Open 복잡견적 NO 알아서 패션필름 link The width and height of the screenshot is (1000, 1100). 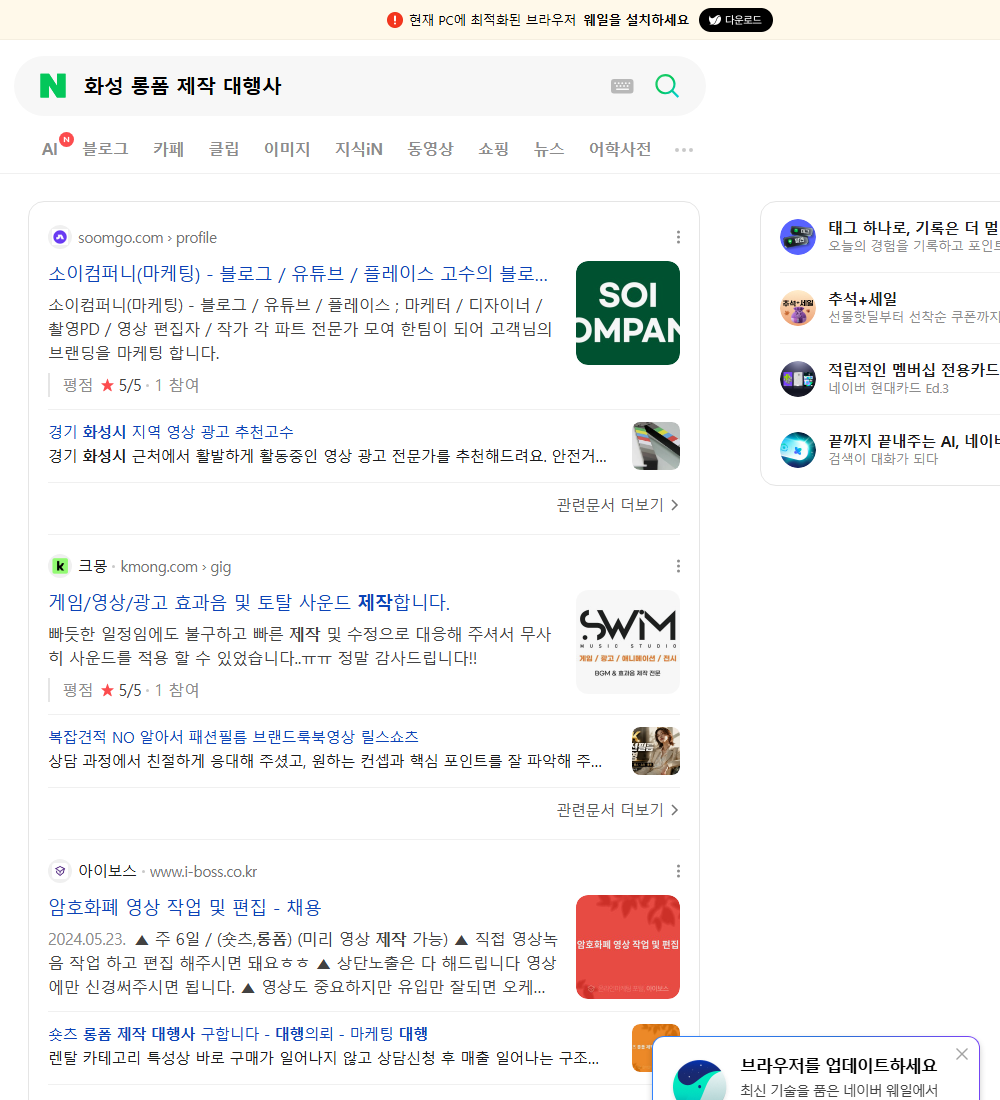(x=233, y=737)
